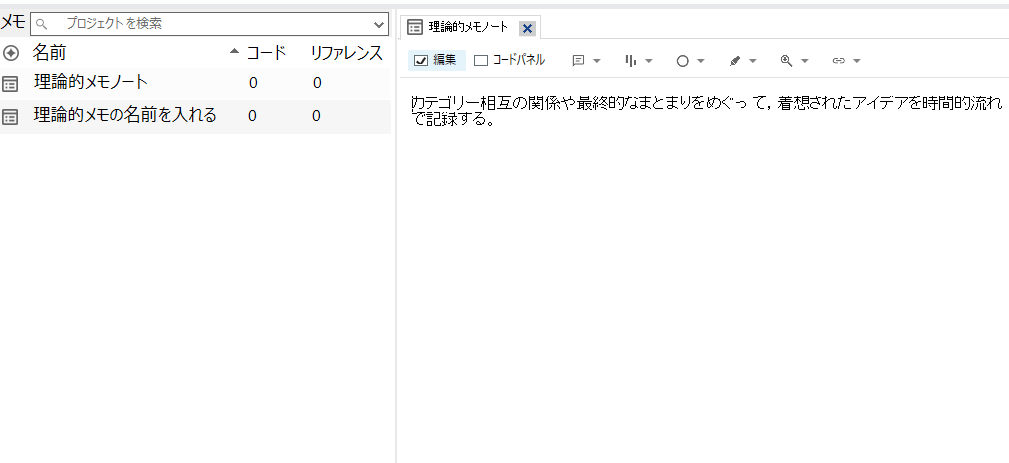
Task: Click the zoom magnifier icon in the toolbar
Action: (x=786, y=60)
